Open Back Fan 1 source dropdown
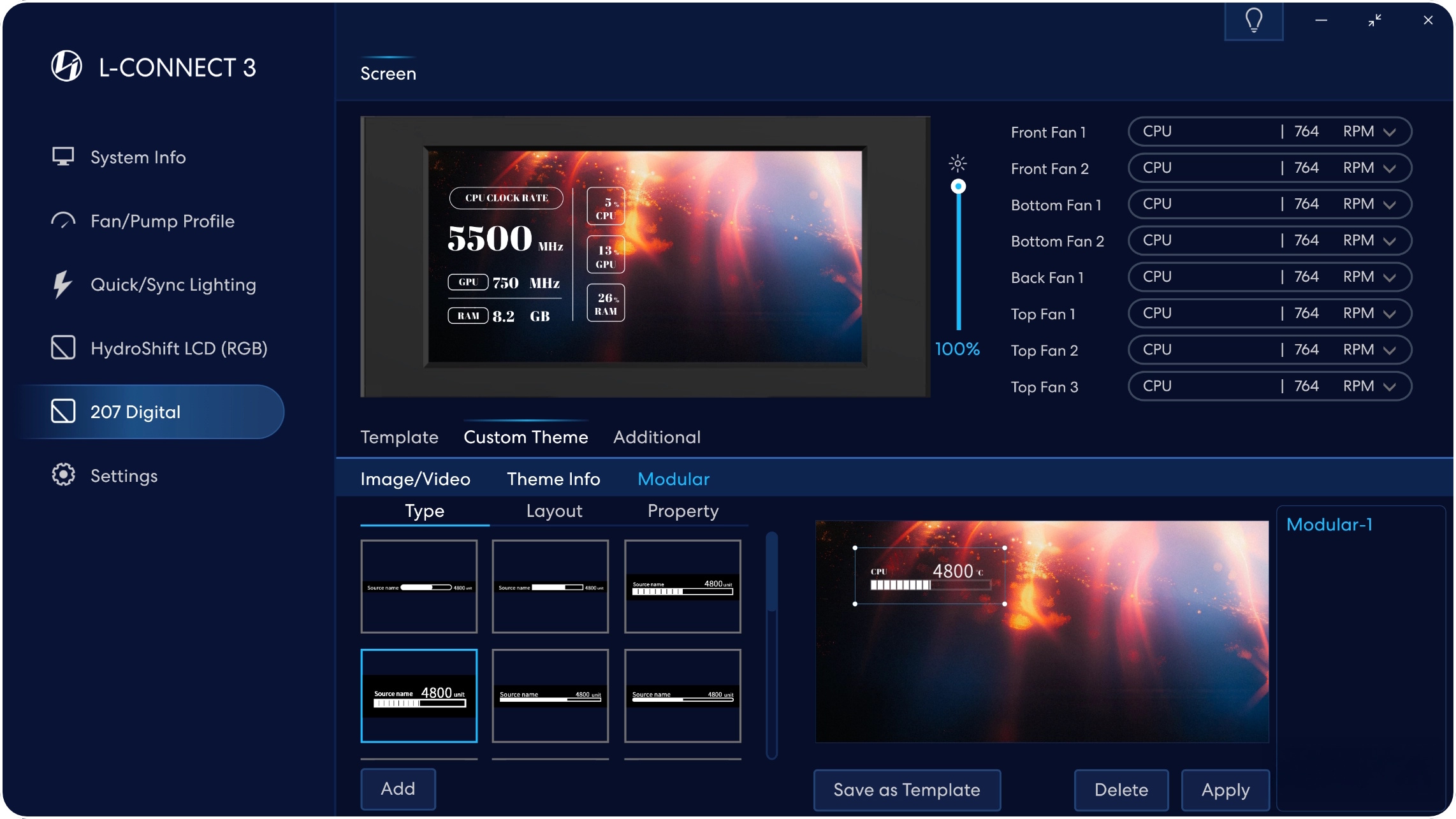The image size is (1456, 819). [1390, 277]
